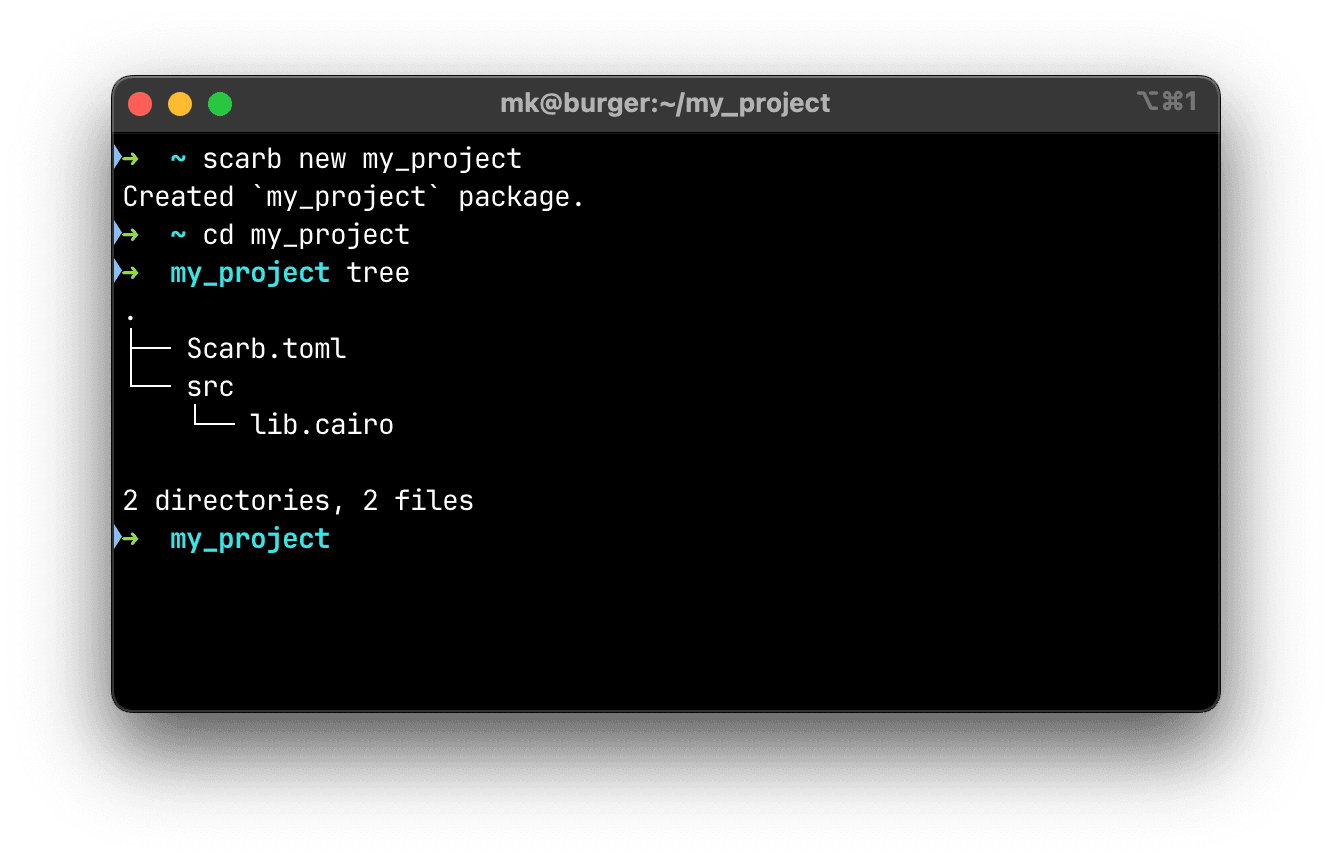Click lib.cairo in the tree listing
This screenshot has width=1332, height=860.
click(322, 425)
